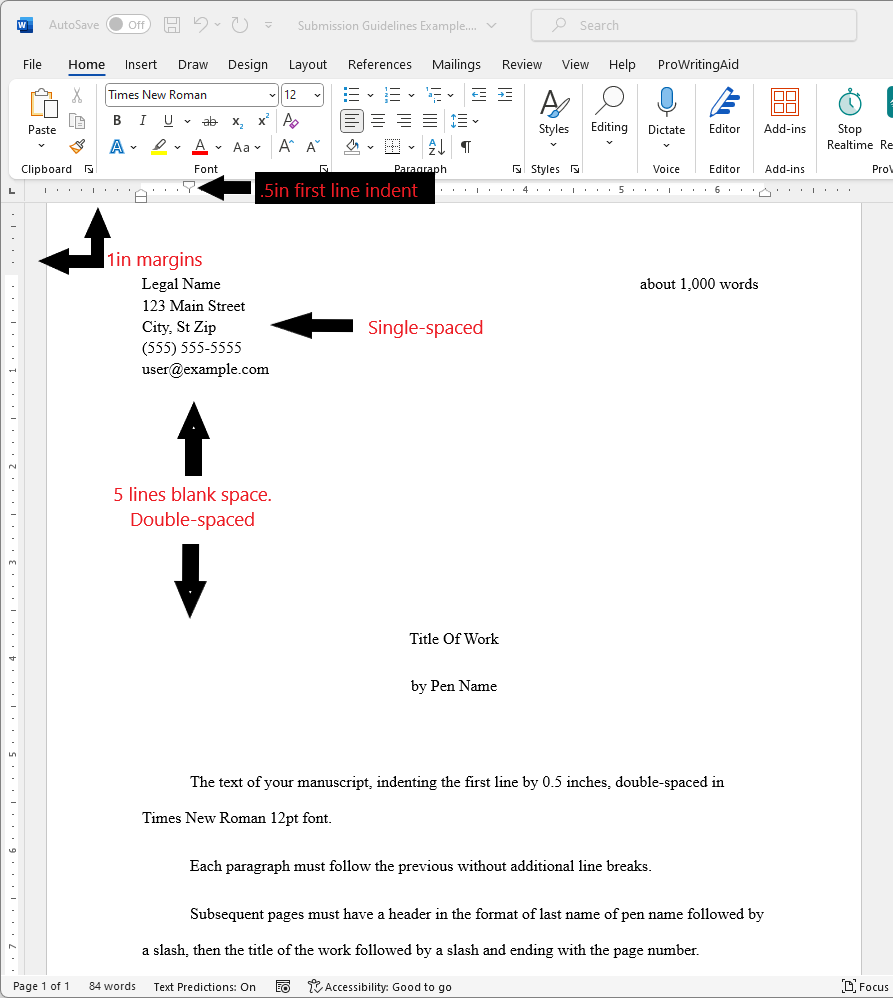Launch the Editor proofing tool
This screenshot has height=998, width=893.
(x=724, y=110)
